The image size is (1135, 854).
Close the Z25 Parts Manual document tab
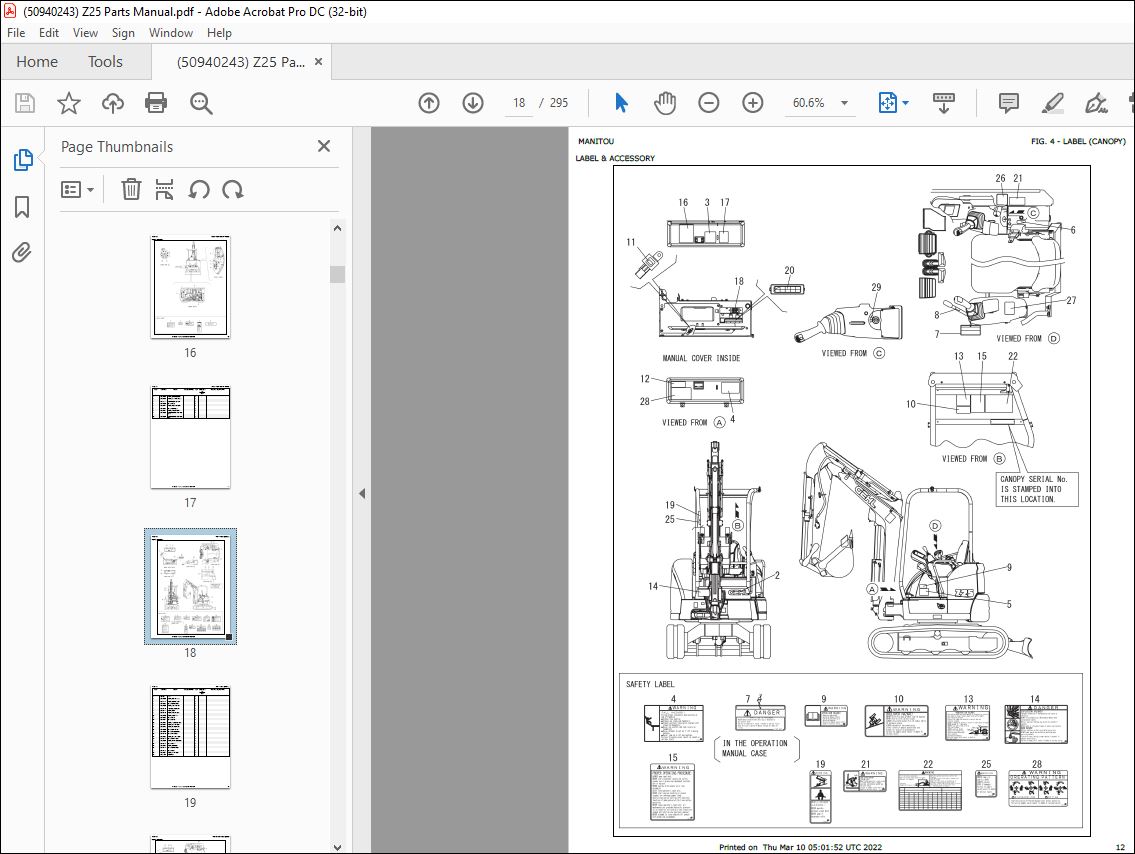tap(318, 62)
